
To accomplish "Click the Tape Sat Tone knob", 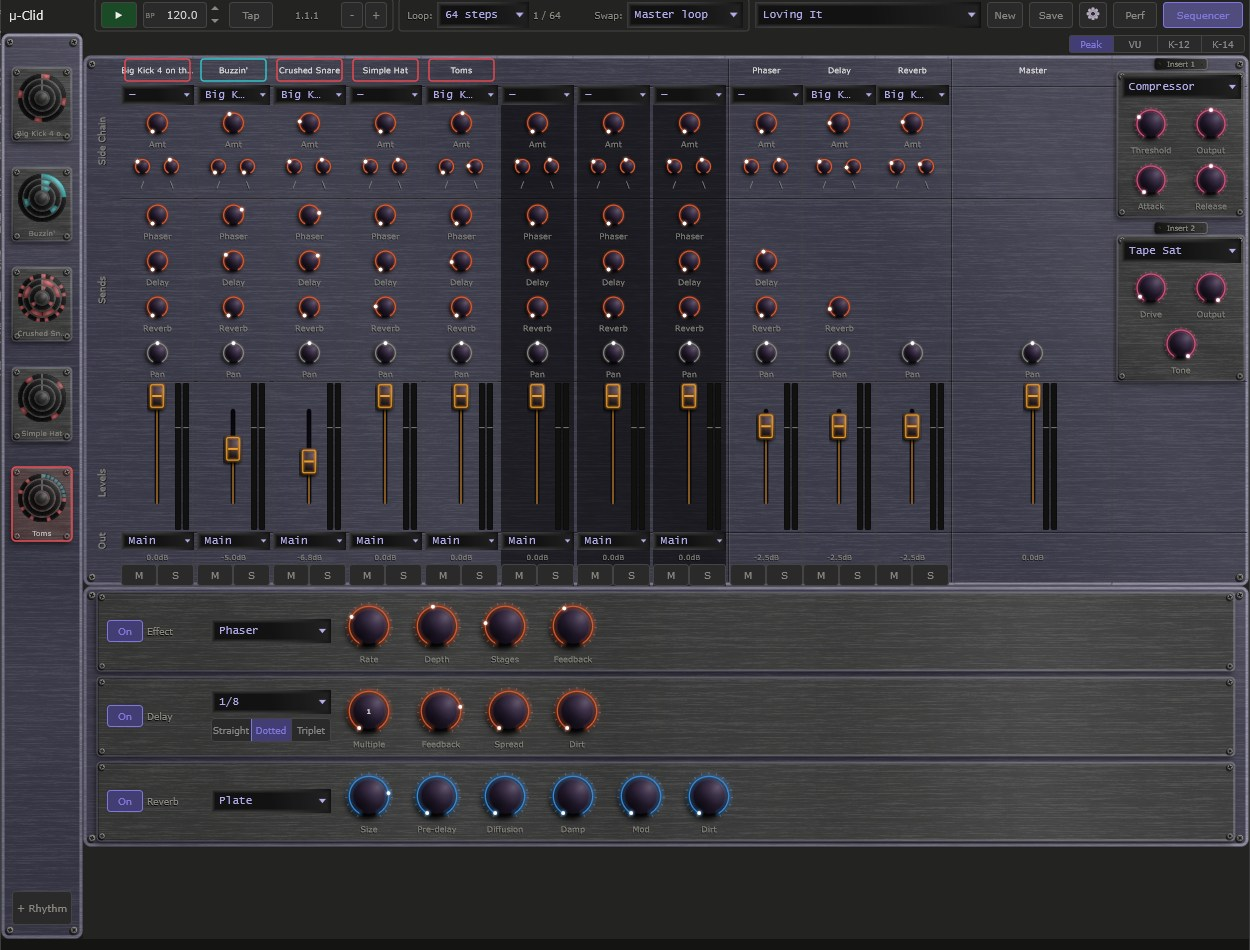I will (x=1181, y=345).
